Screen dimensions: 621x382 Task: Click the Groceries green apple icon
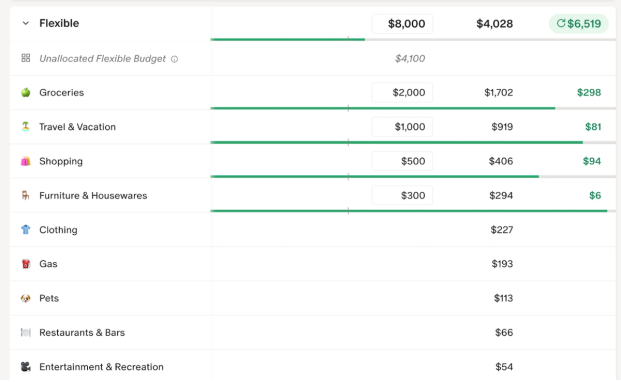(x=26, y=93)
